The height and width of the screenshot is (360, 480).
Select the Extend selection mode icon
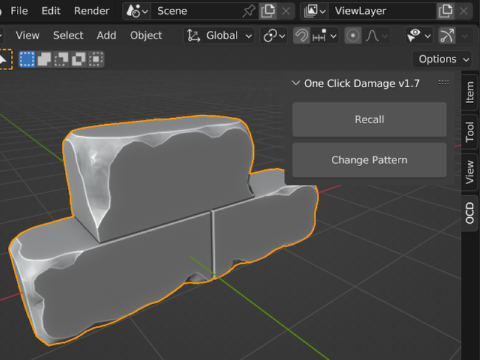point(44,59)
